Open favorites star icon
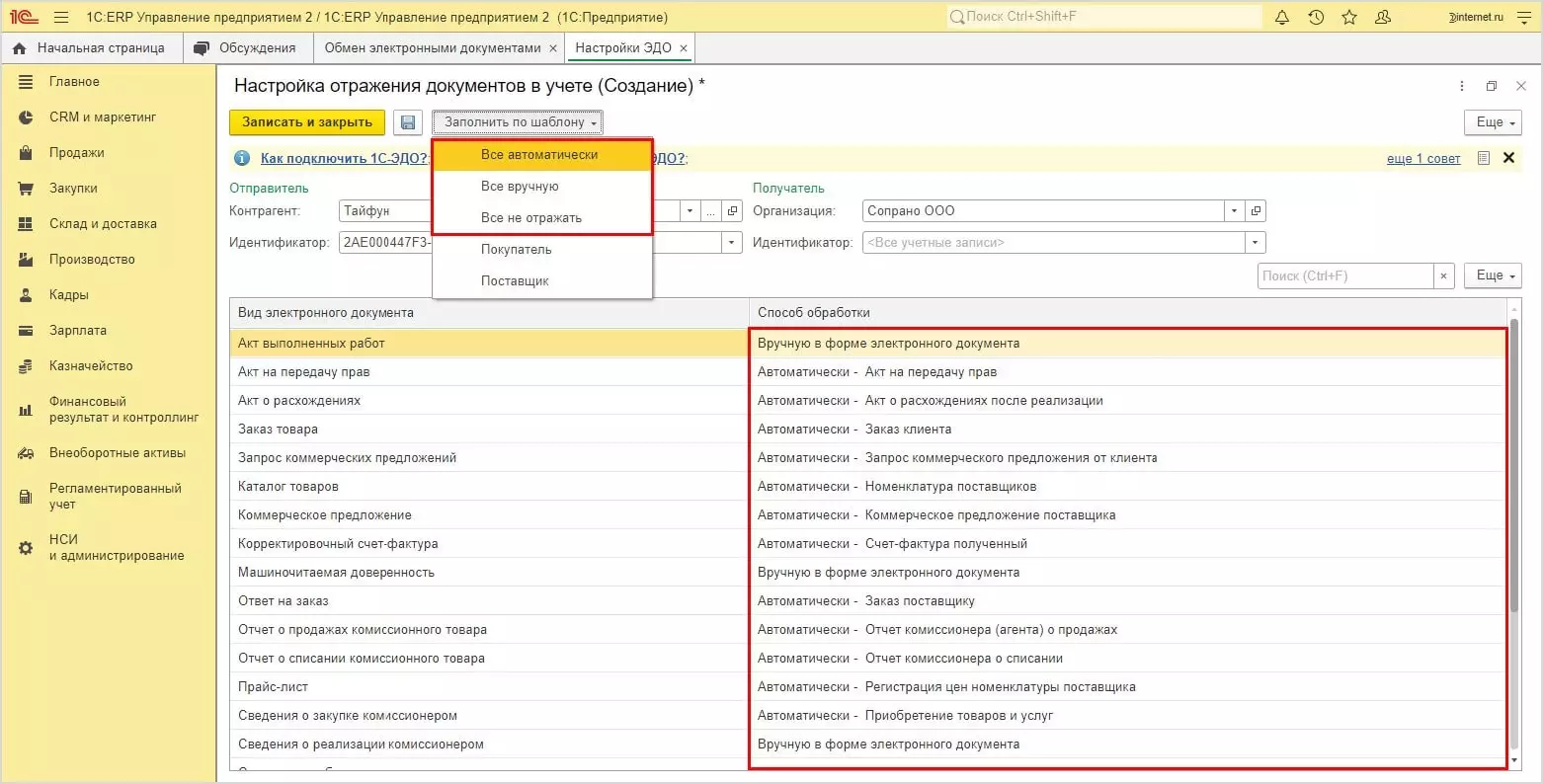This screenshot has height=784, width=1543. (1349, 18)
